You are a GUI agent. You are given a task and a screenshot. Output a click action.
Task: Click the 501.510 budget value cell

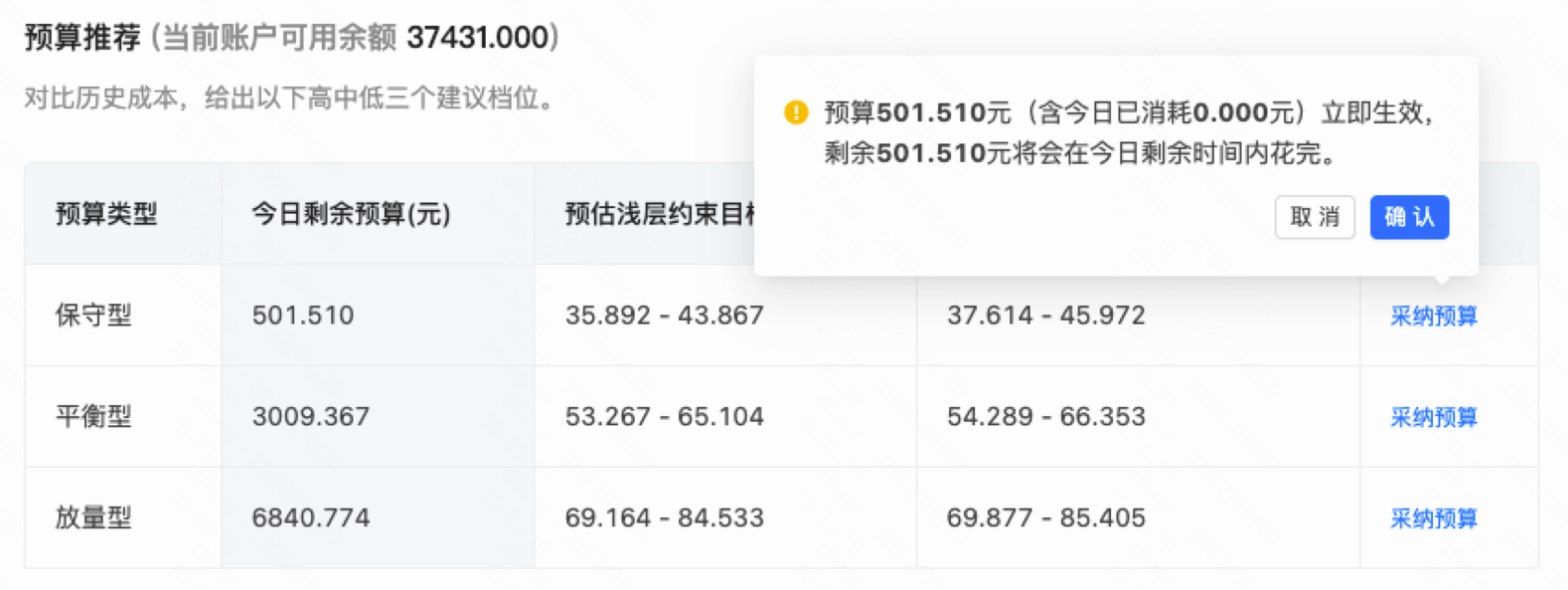[x=301, y=315]
